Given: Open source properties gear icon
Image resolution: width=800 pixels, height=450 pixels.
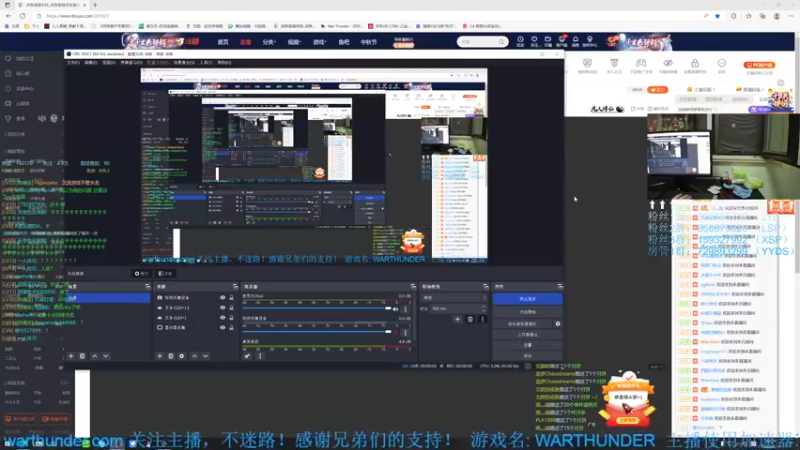Looking at the screenshot, I should (x=182, y=356).
